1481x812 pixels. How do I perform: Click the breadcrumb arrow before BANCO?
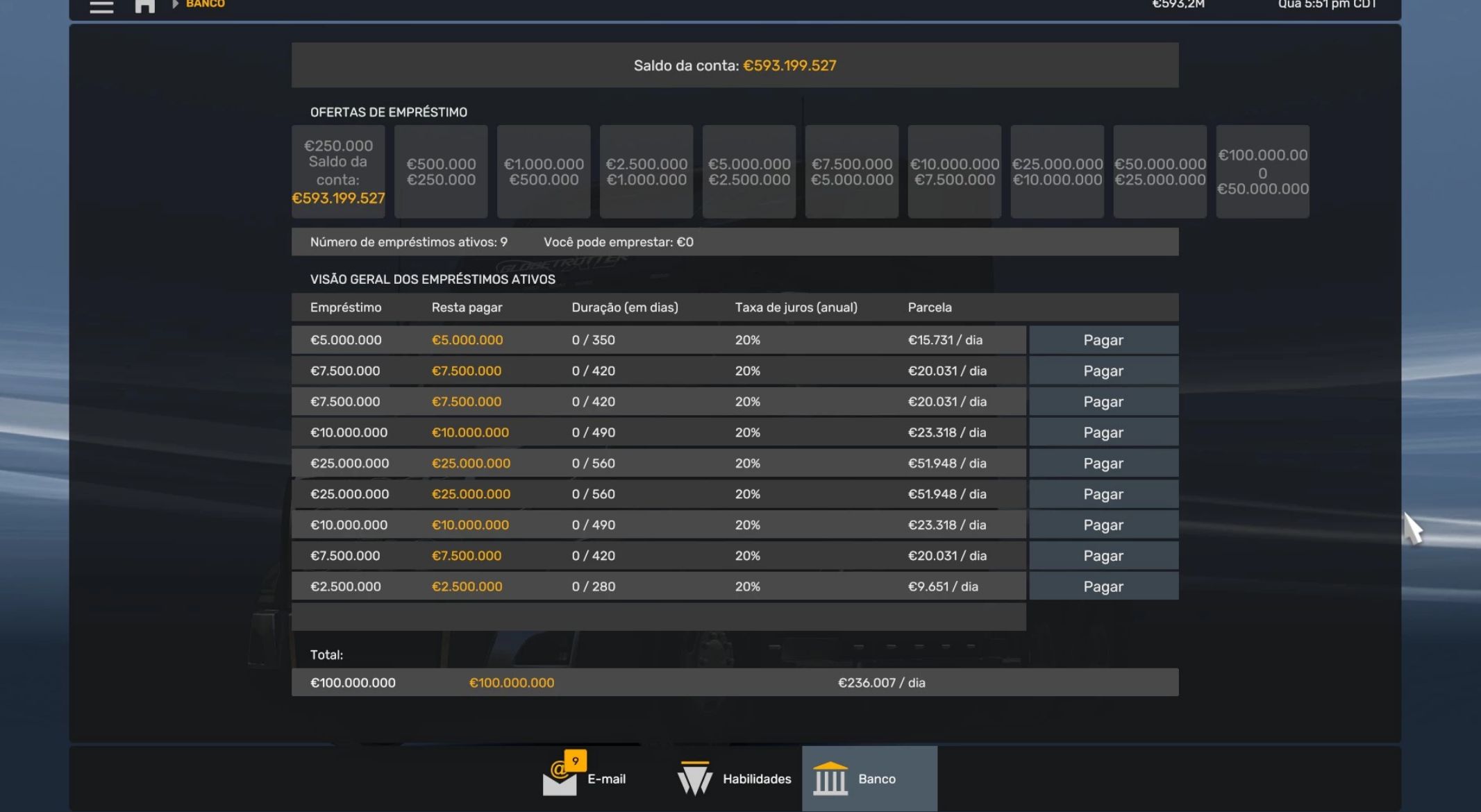(x=176, y=4)
